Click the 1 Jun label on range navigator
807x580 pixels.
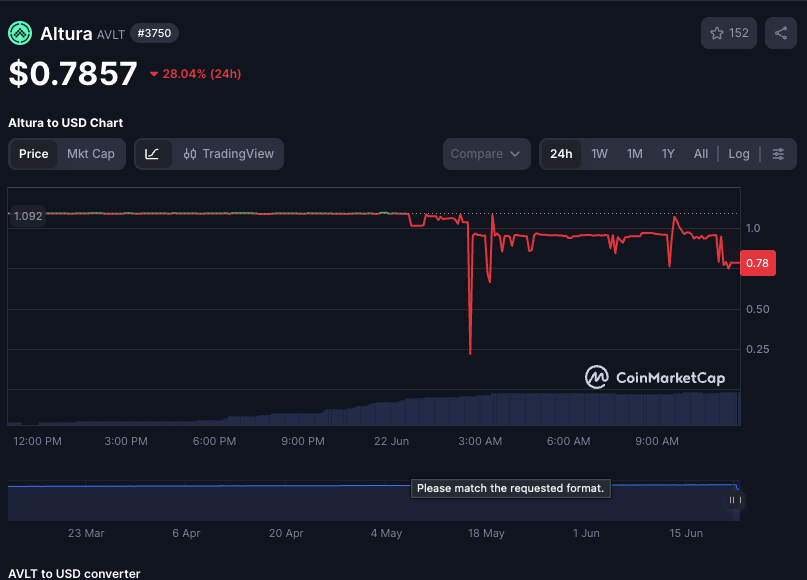(x=586, y=533)
